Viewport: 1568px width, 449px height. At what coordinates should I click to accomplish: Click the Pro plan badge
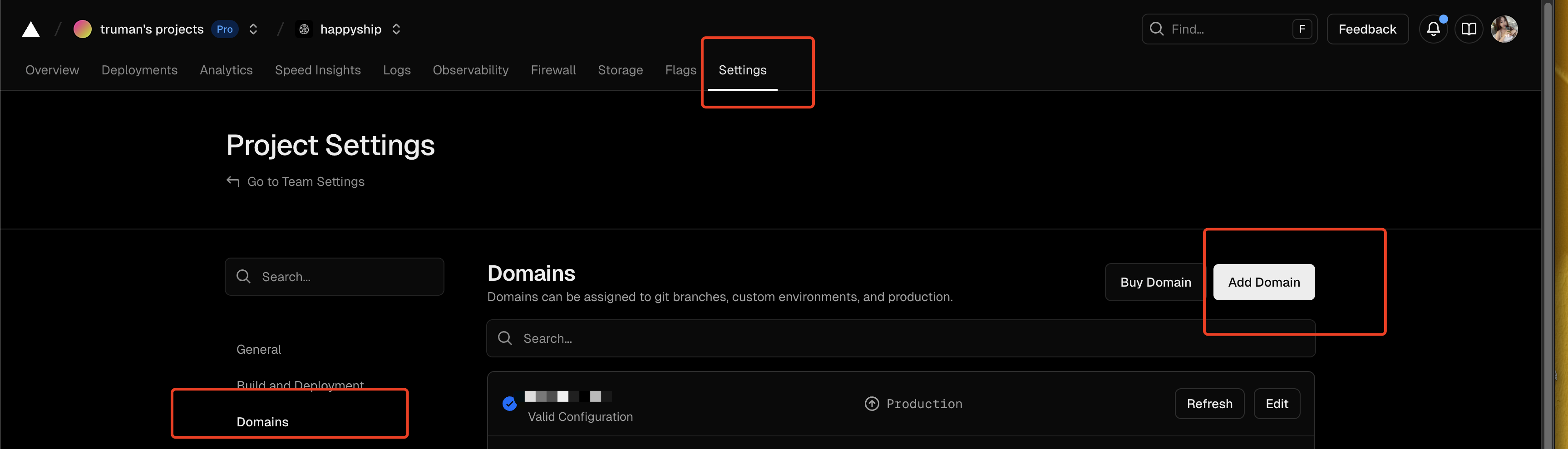coord(225,29)
